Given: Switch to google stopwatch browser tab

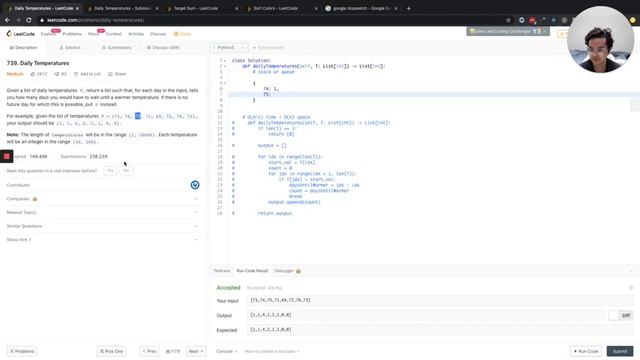Looking at the screenshot, I should 361,8.
